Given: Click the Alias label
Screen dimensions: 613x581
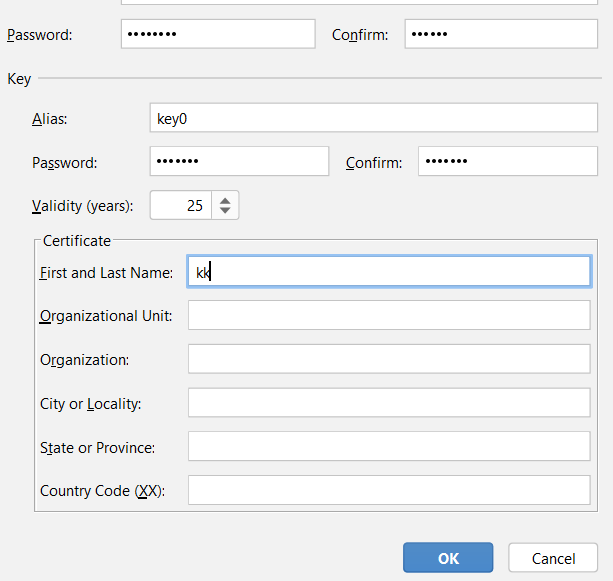Looking at the screenshot, I should 50,119.
